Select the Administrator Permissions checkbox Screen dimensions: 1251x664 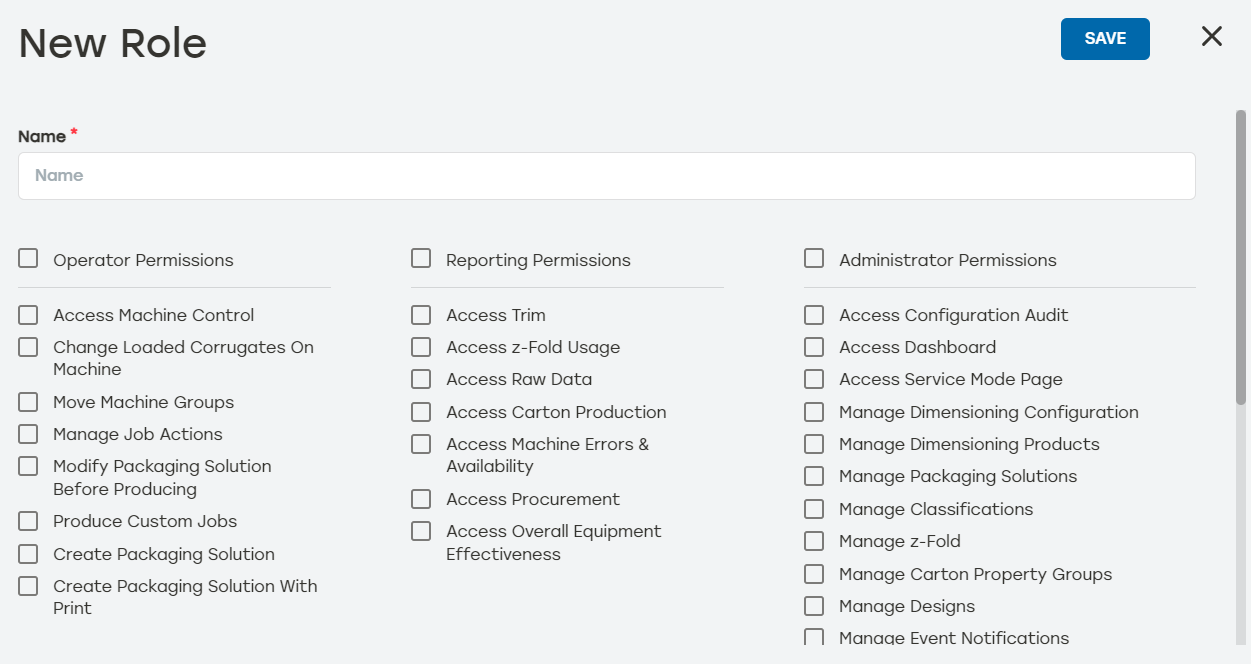(x=814, y=259)
